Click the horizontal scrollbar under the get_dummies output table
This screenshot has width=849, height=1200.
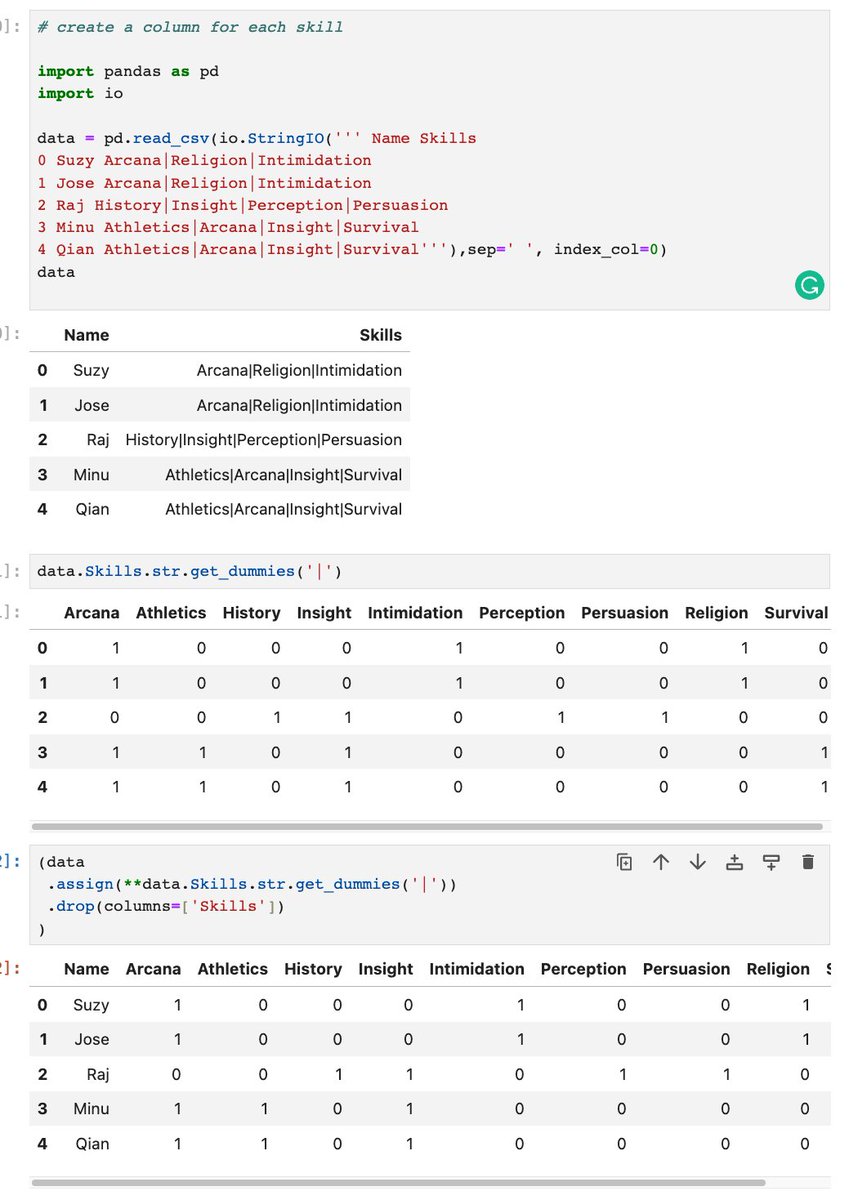point(427,827)
